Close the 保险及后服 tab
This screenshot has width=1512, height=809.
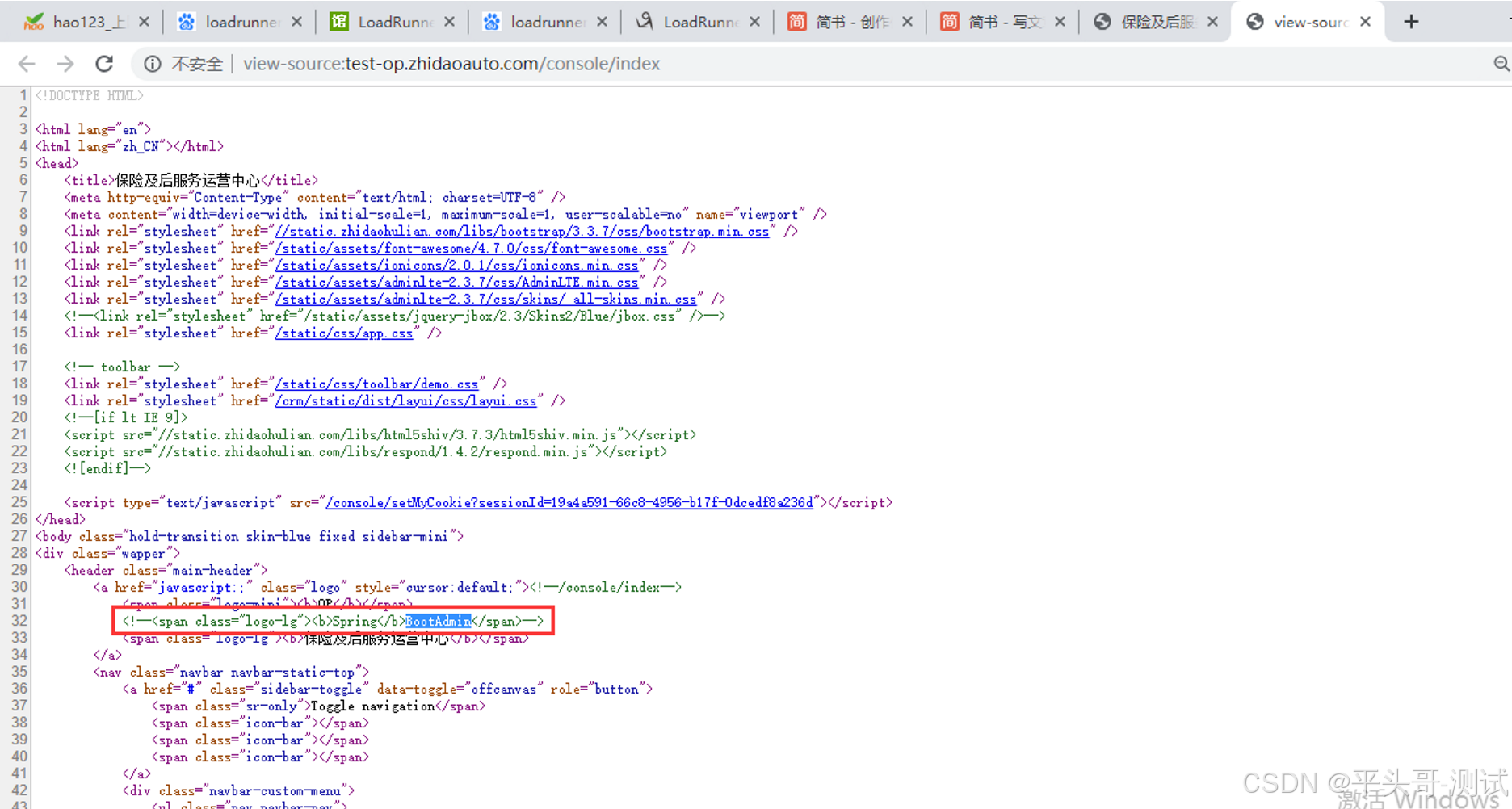[x=1212, y=22]
